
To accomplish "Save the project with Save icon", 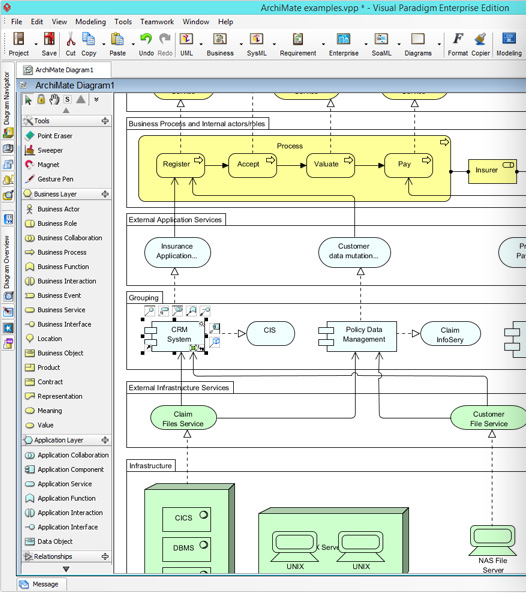I will coord(49,39).
